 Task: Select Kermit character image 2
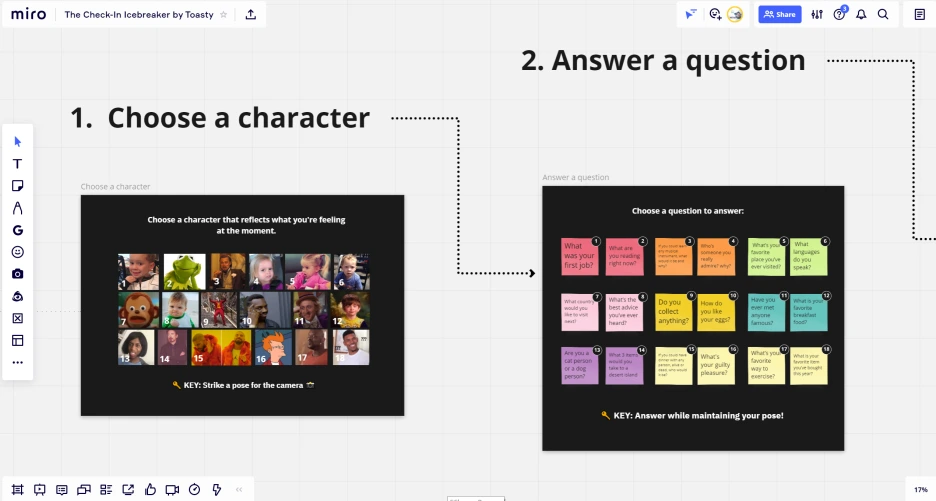[x=184, y=272]
